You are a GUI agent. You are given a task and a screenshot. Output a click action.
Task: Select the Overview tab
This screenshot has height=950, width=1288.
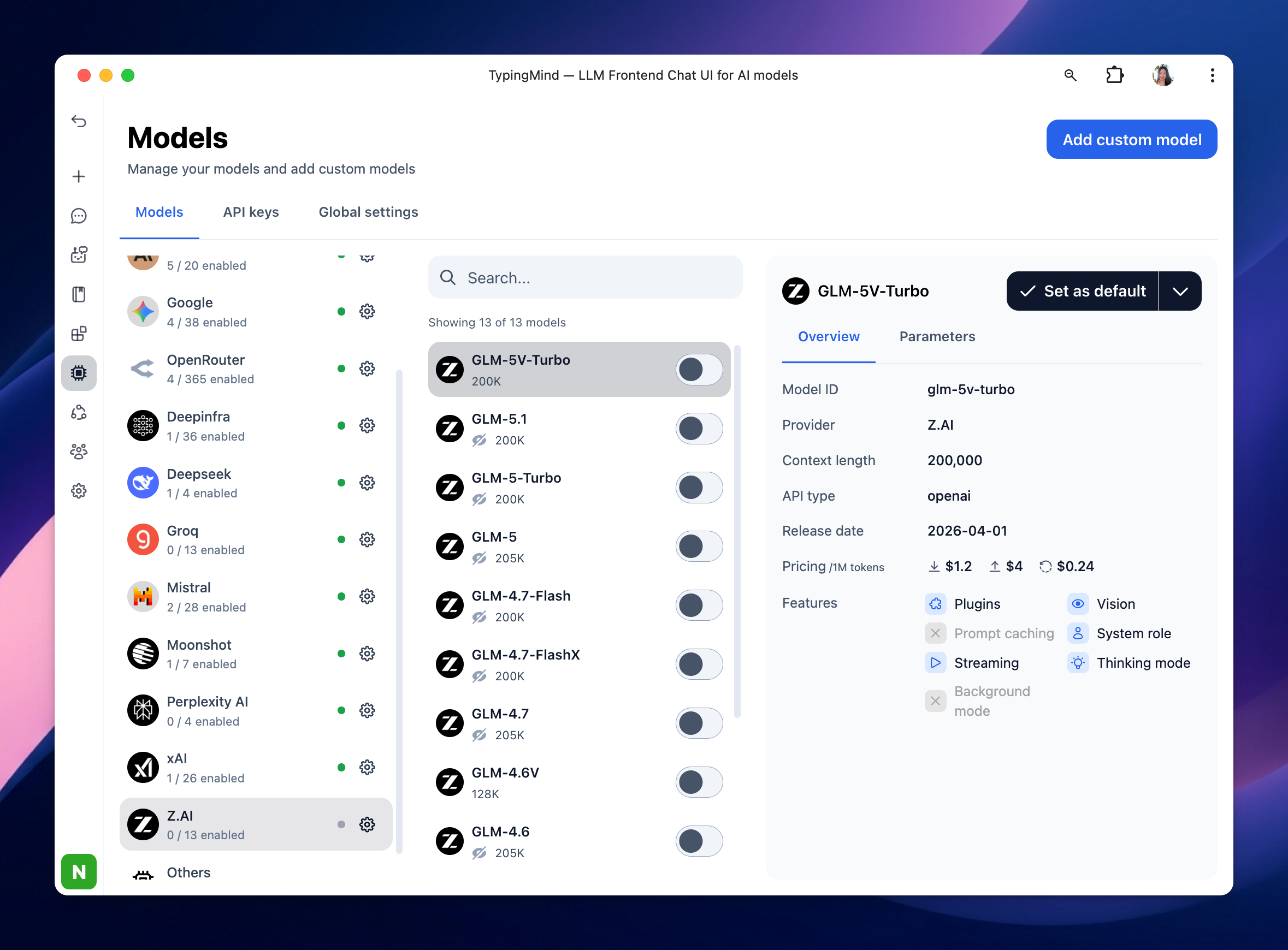(829, 336)
